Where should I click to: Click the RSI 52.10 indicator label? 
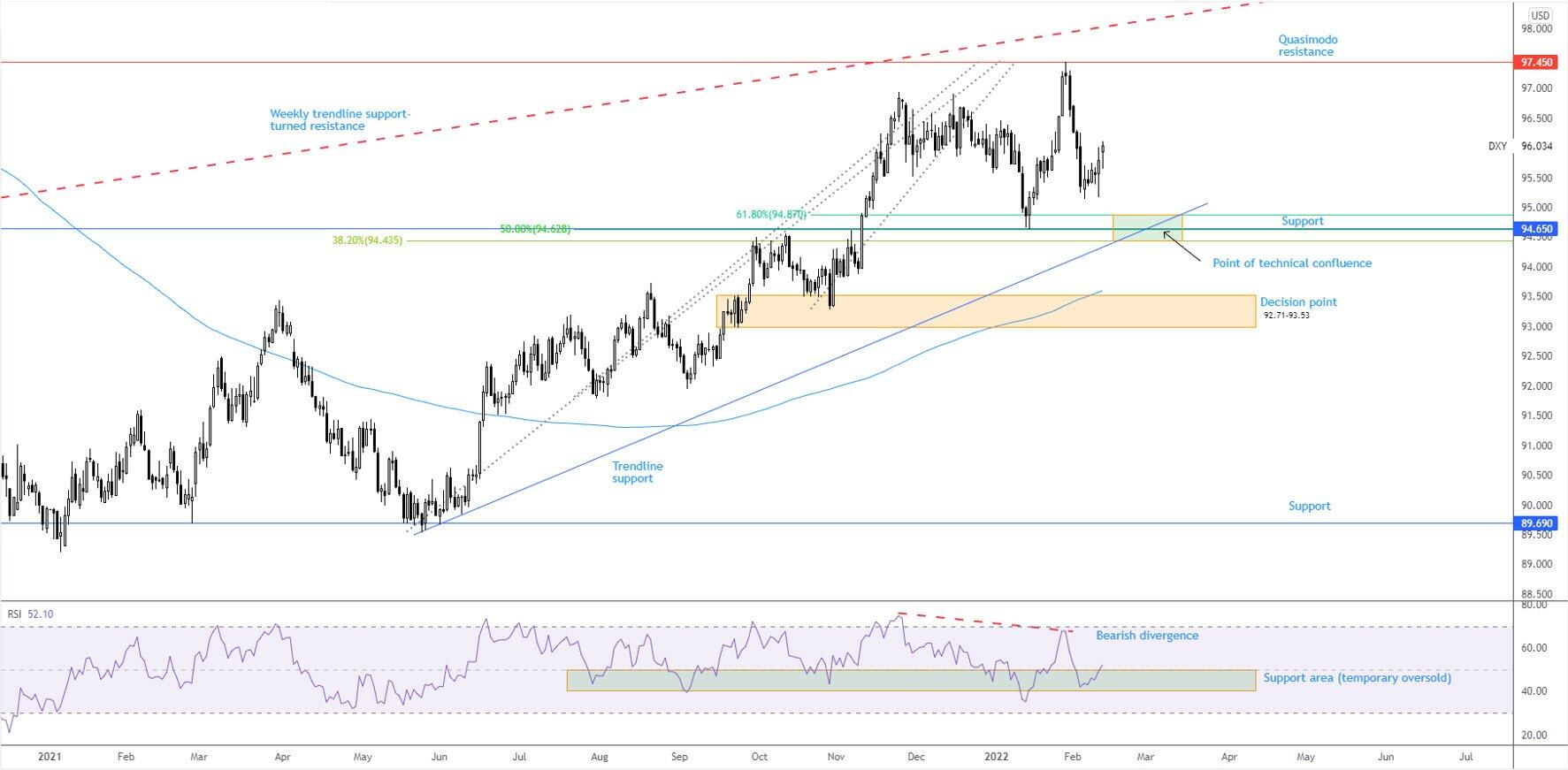click(30, 614)
